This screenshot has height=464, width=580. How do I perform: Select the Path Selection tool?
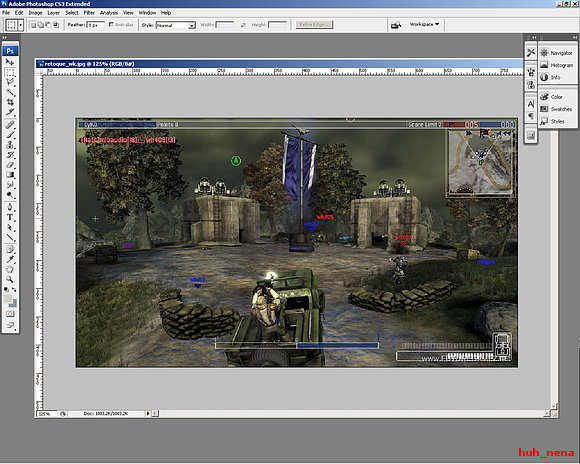[x=10, y=227]
